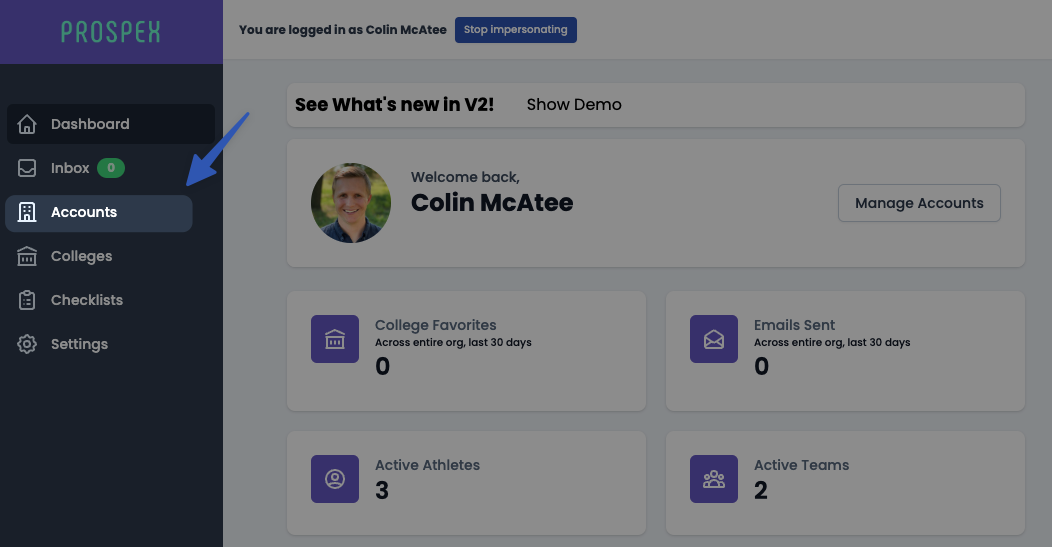Image resolution: width=1052 pixels, height=547 pixels.
Task: Click the Accounts building icon
Action: 27,212
